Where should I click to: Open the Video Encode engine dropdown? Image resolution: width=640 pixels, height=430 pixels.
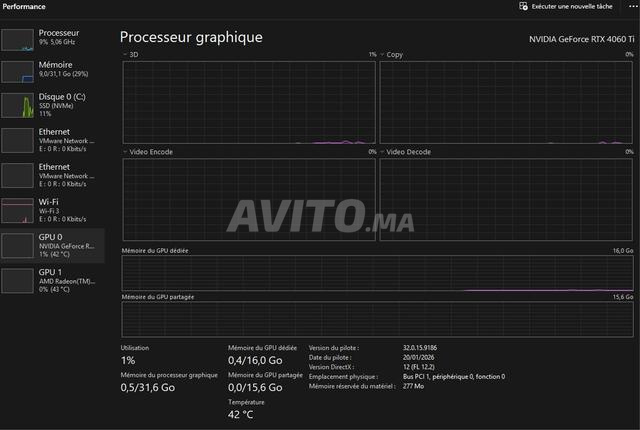(x=148, y=152)
